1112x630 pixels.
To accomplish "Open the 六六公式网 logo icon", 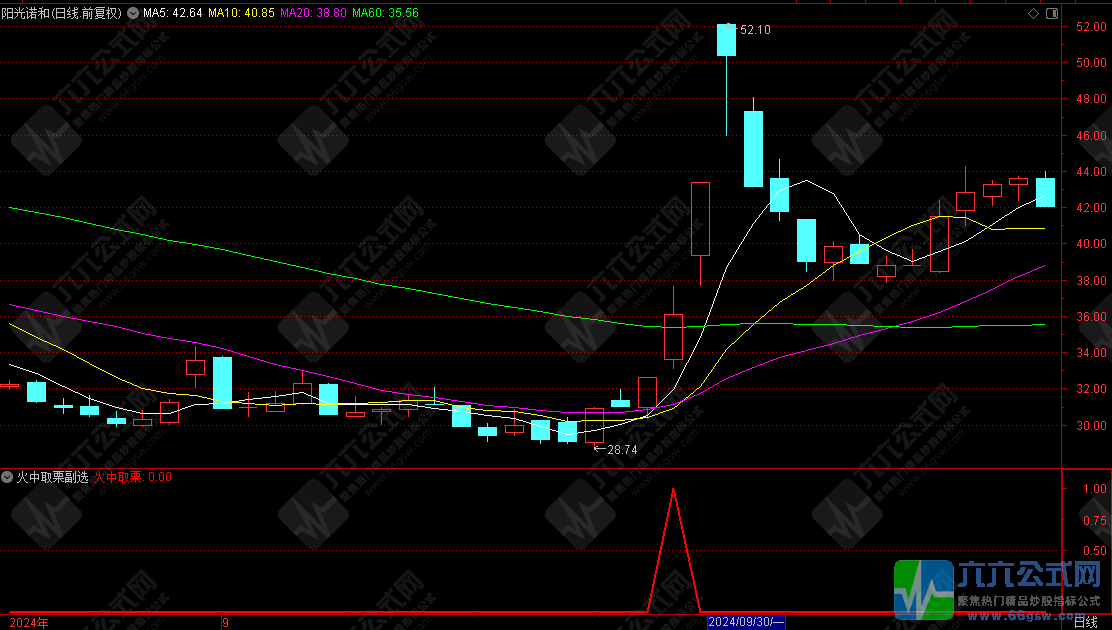I will pos(923,588).
